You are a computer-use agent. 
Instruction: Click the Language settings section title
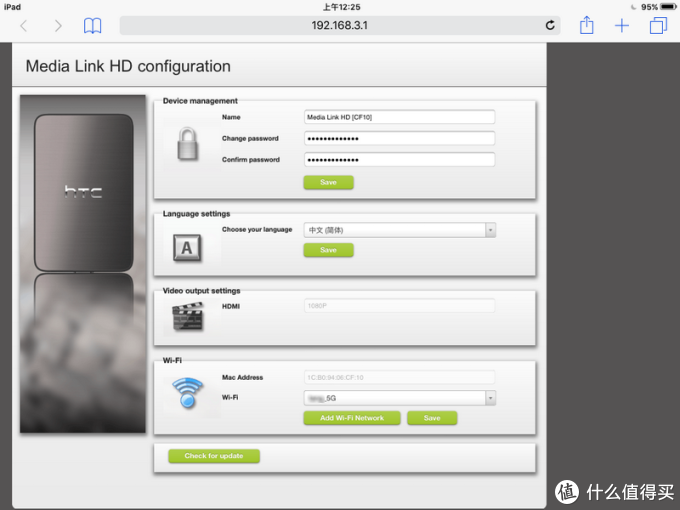pos(196,214)
